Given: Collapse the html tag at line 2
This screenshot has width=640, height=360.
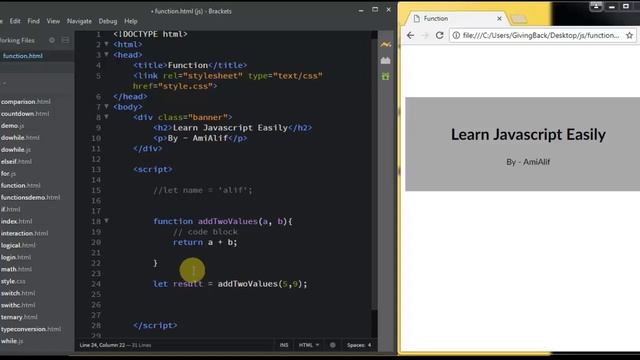Looking at the screenshot, I should click(x=107, y=44).
